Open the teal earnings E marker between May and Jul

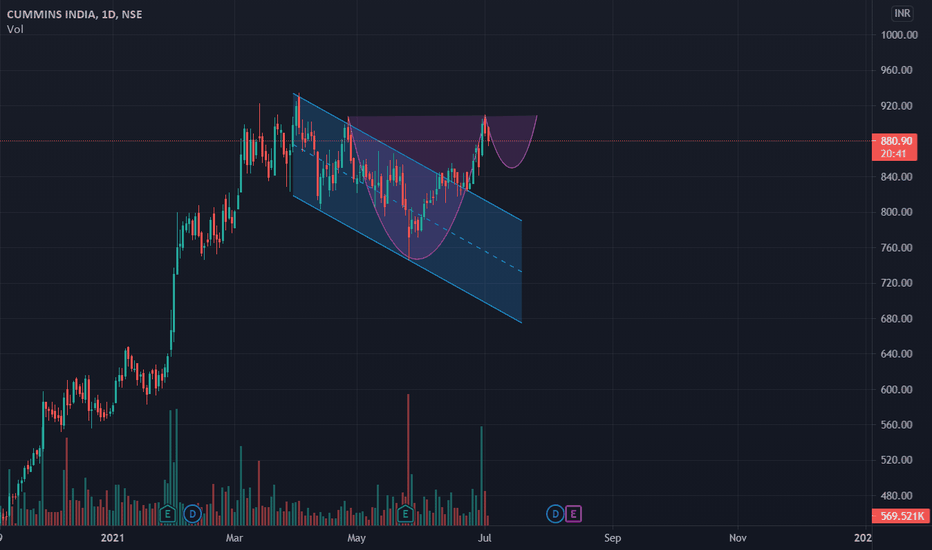(405, 514)
